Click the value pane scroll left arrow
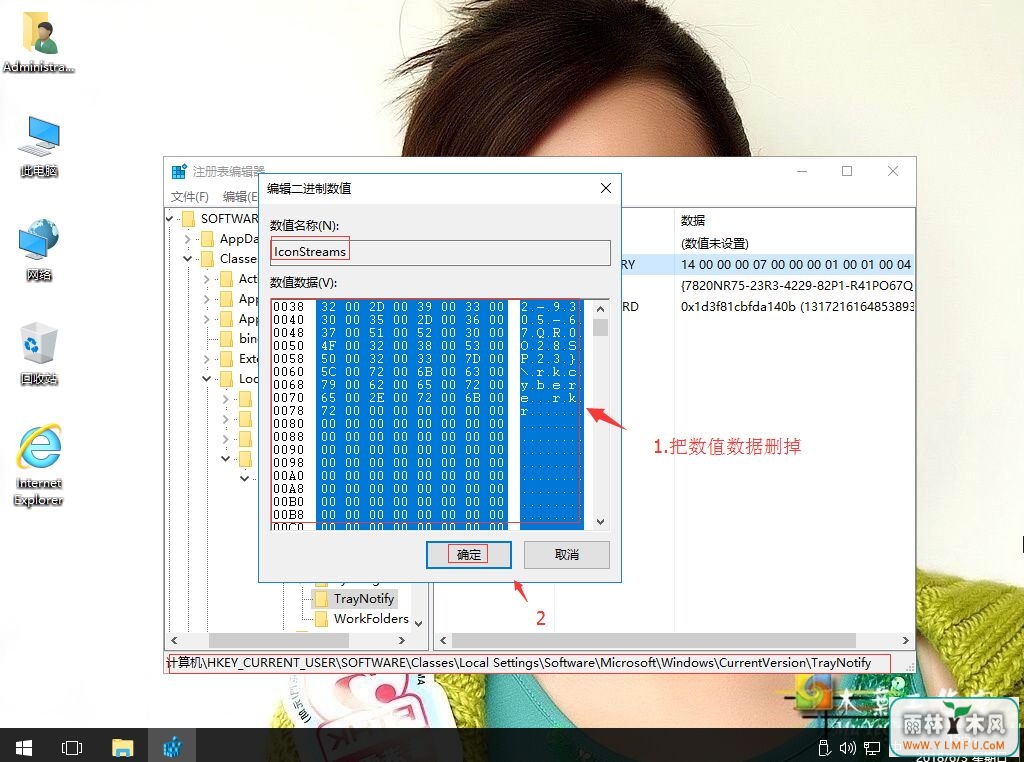Viewport: 1024px width, 762px height. click(443, 641)
